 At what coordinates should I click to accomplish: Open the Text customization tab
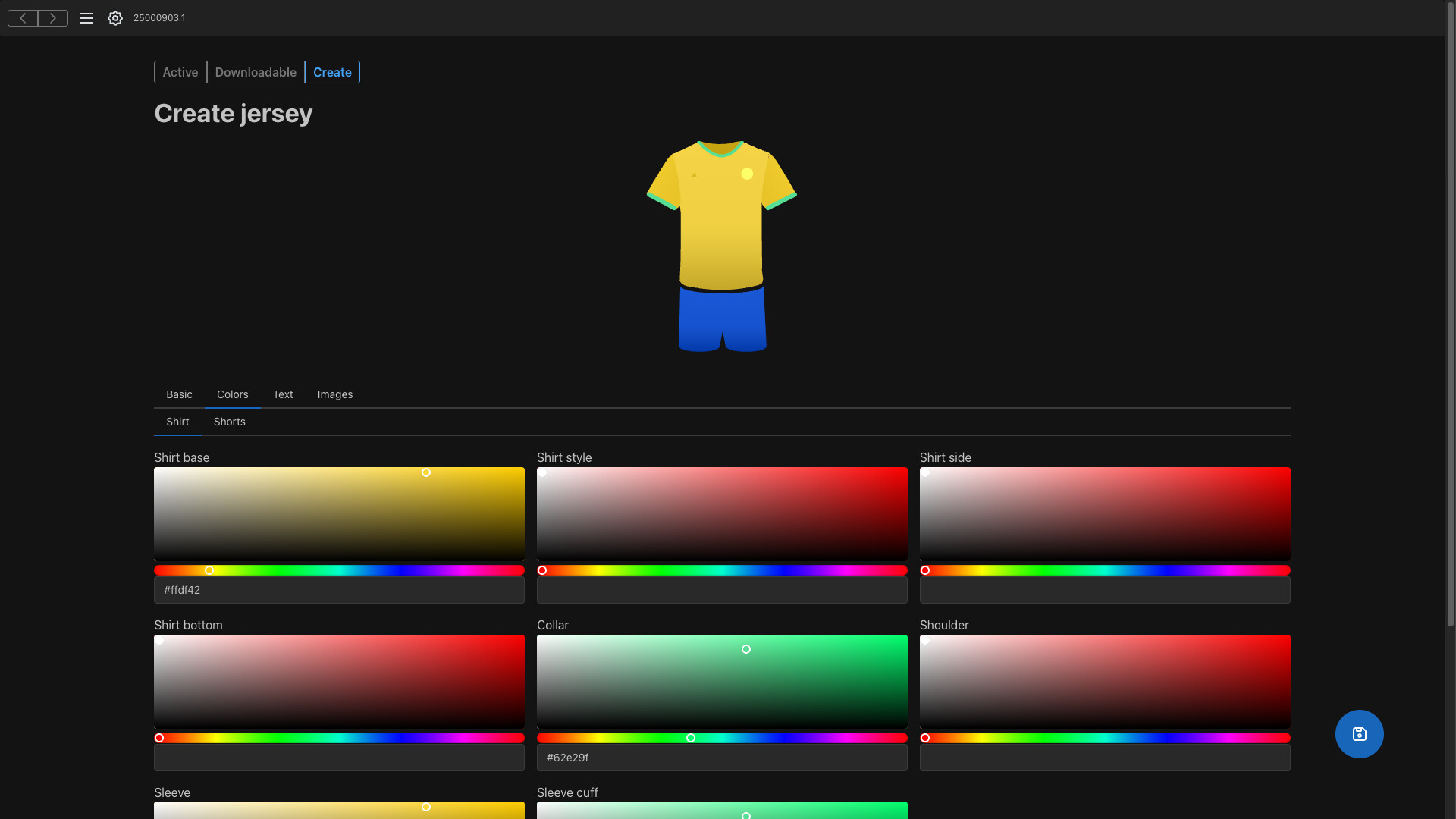282,394
